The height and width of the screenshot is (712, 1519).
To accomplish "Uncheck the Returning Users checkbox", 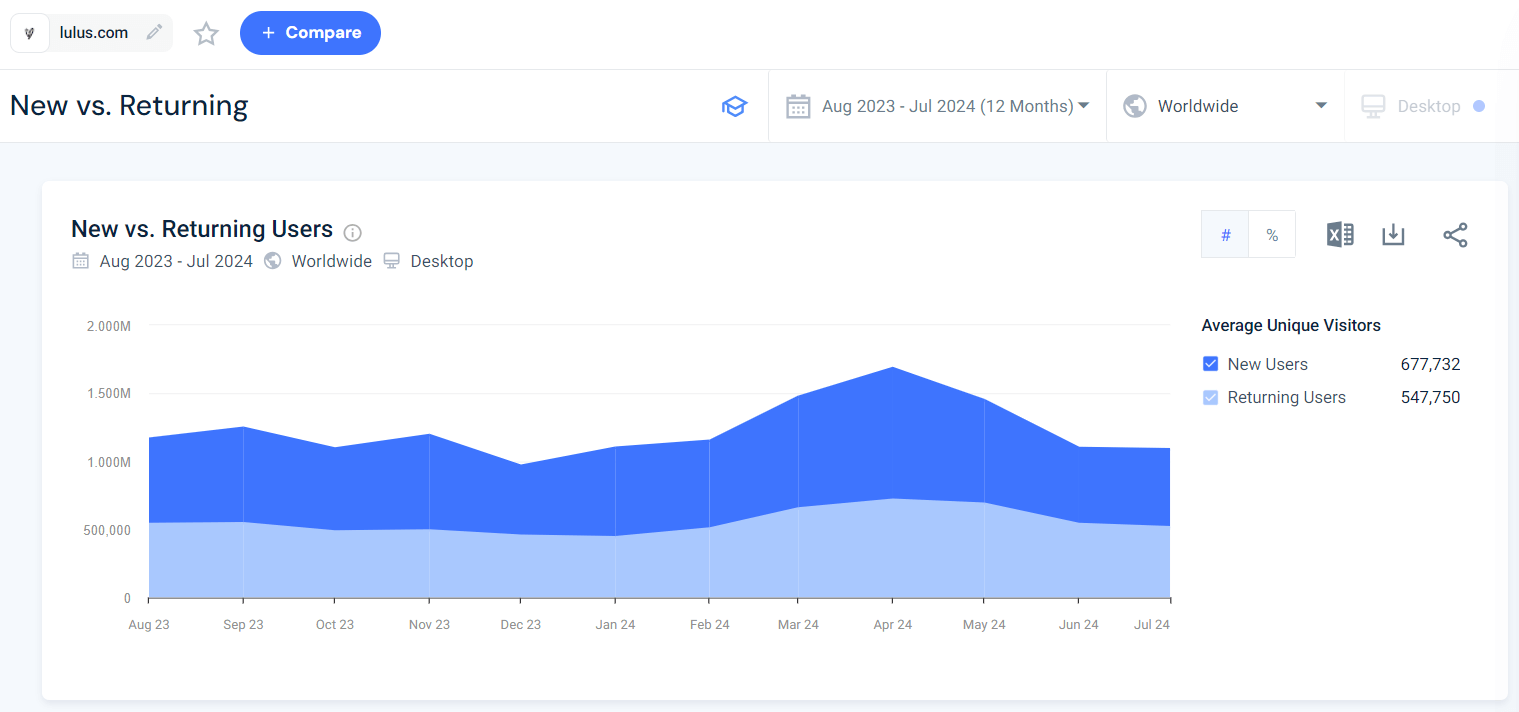I will coord(1210,397).
